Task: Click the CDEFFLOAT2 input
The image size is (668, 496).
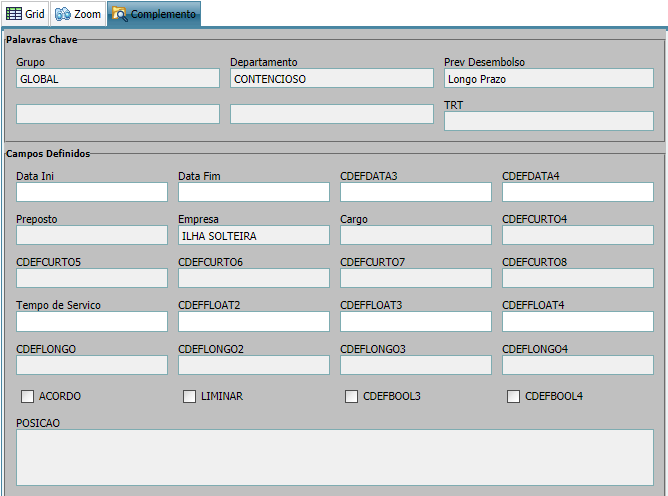Action: click(x=254, y=321)
